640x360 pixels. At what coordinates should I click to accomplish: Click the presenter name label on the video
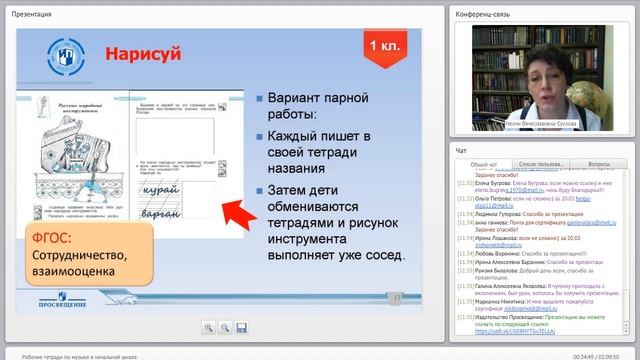pyautogui.click(x=541, y=123)
